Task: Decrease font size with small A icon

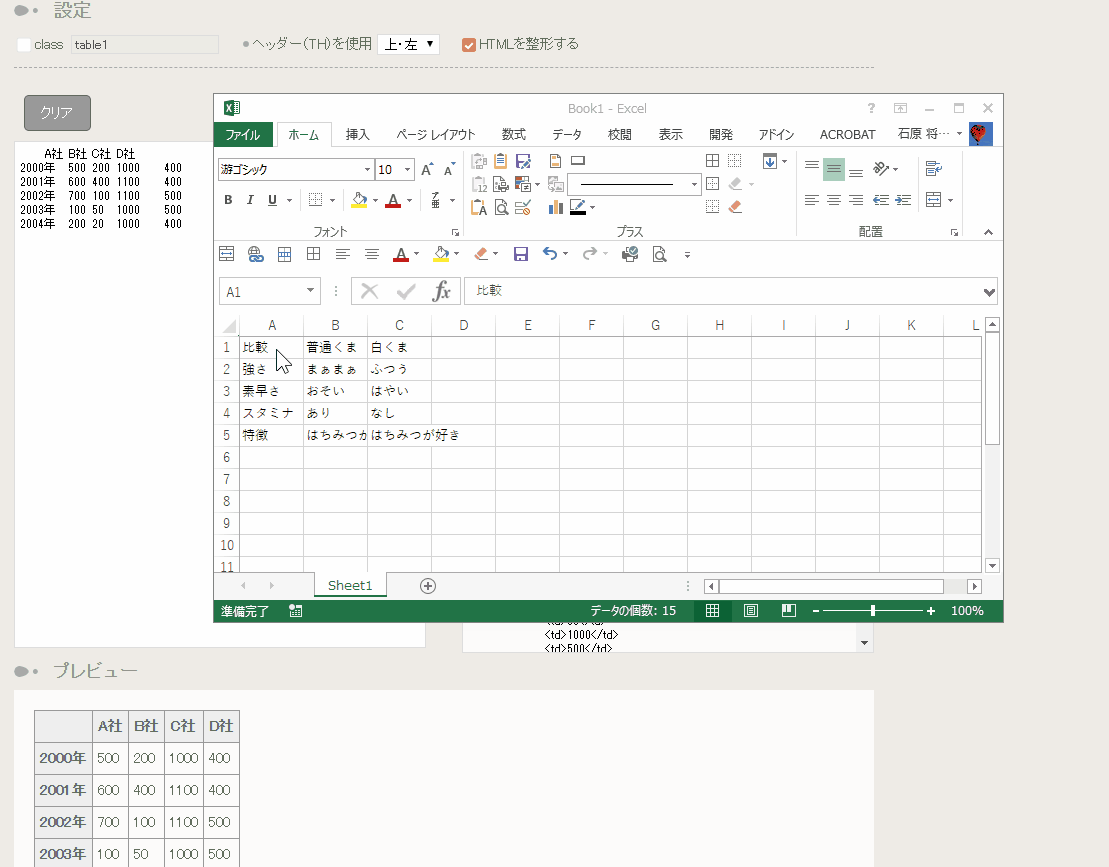Action: click(448, 170)
